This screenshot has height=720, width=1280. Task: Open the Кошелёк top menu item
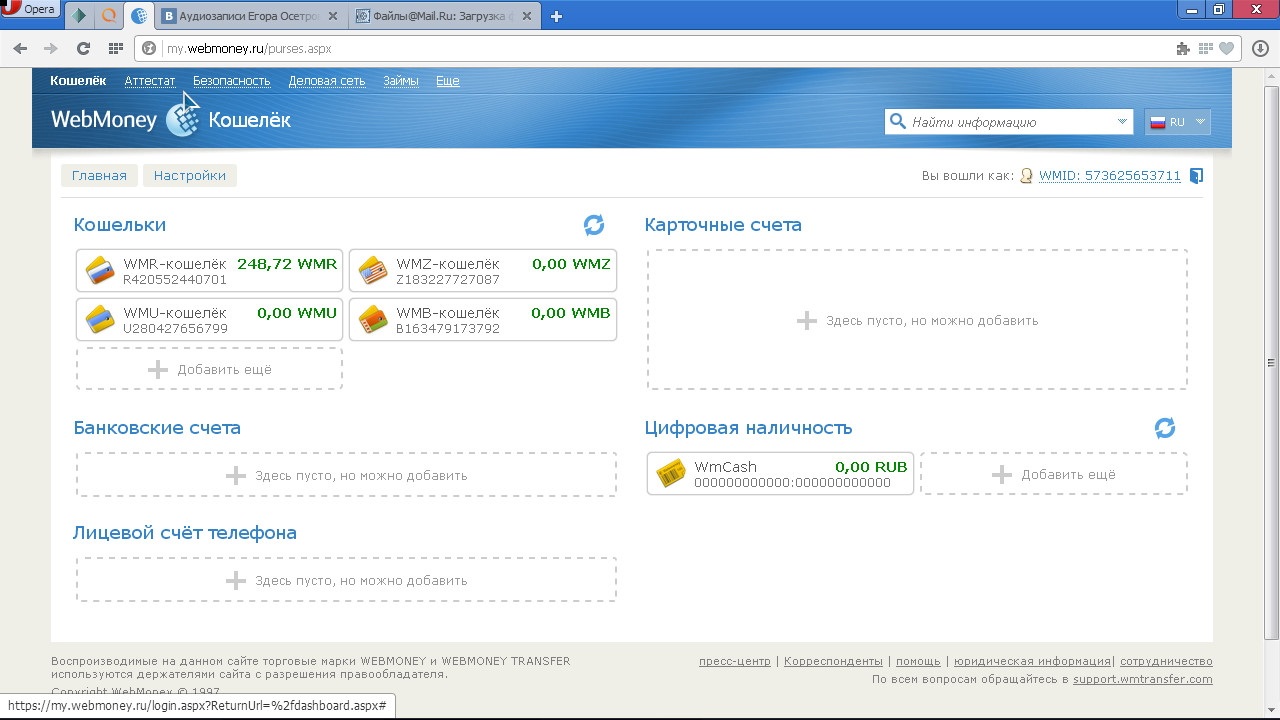click(x=78, y=81)
